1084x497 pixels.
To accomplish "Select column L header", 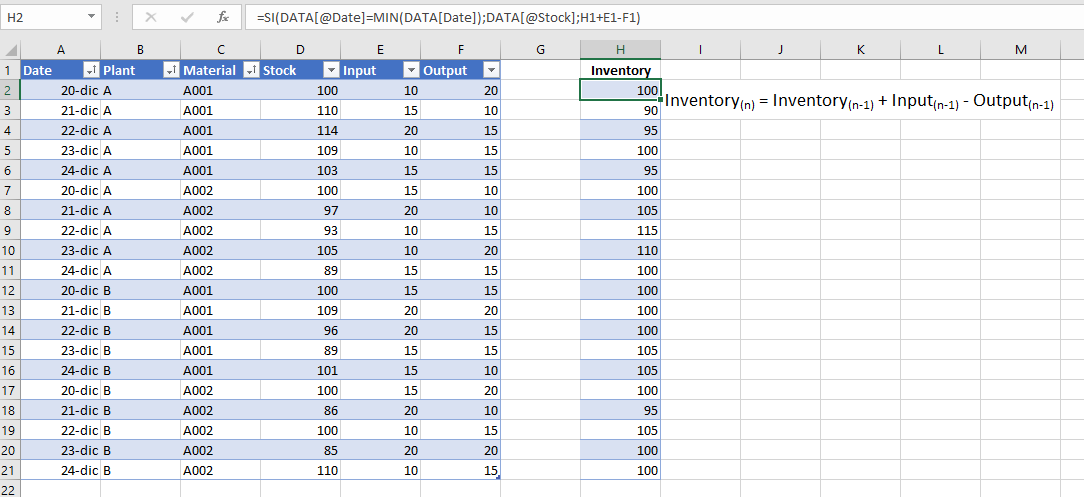I will click(940, 50).
